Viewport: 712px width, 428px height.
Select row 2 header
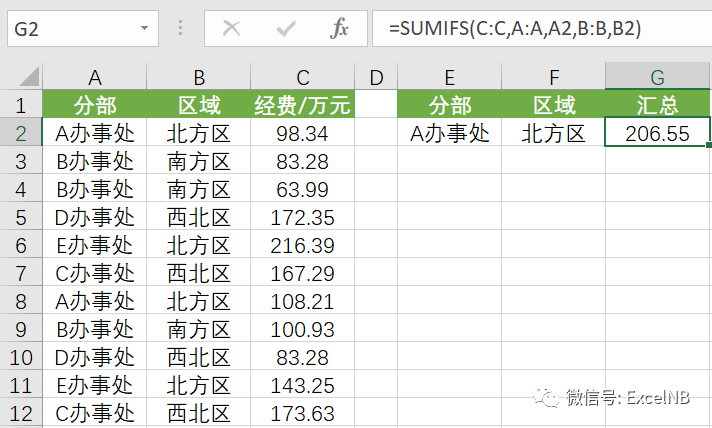click(21, 133)
